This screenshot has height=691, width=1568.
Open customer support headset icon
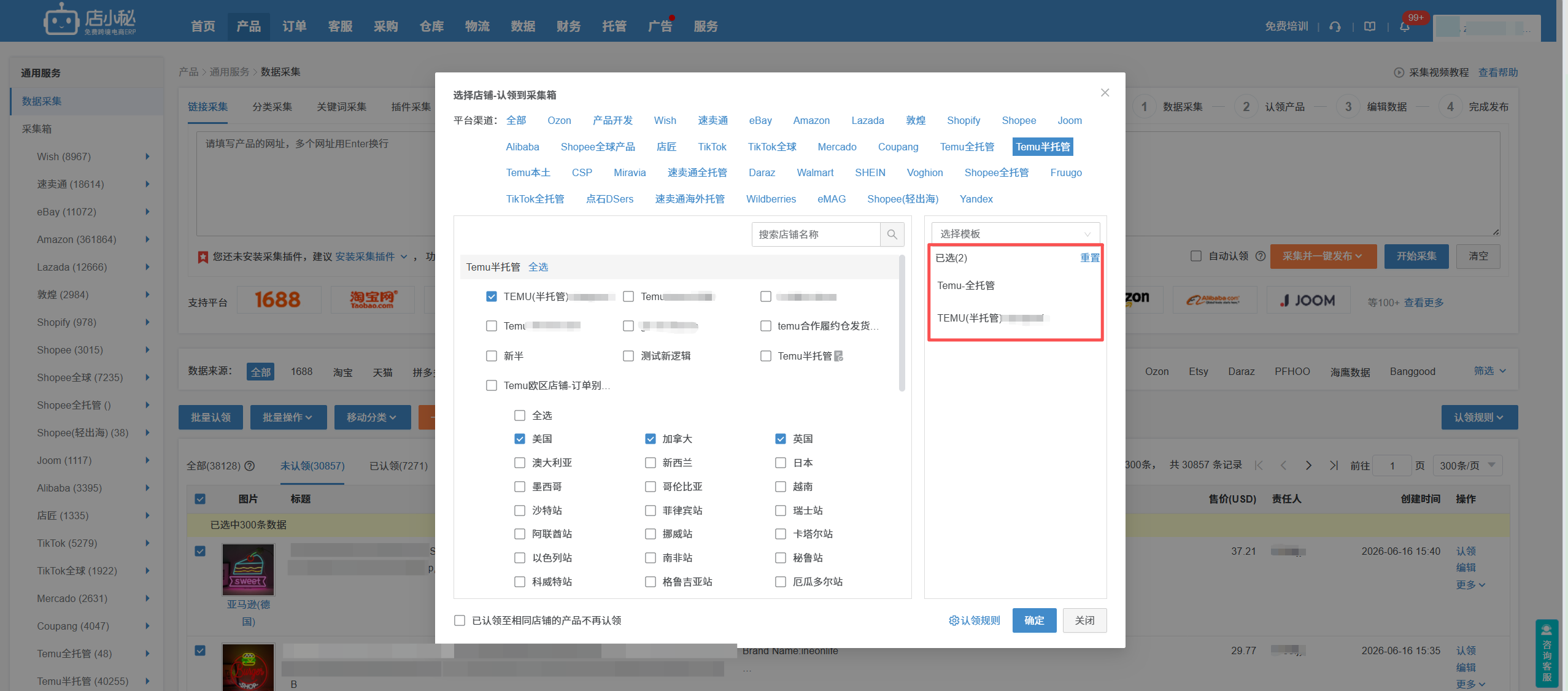[x=1335, y=26]
